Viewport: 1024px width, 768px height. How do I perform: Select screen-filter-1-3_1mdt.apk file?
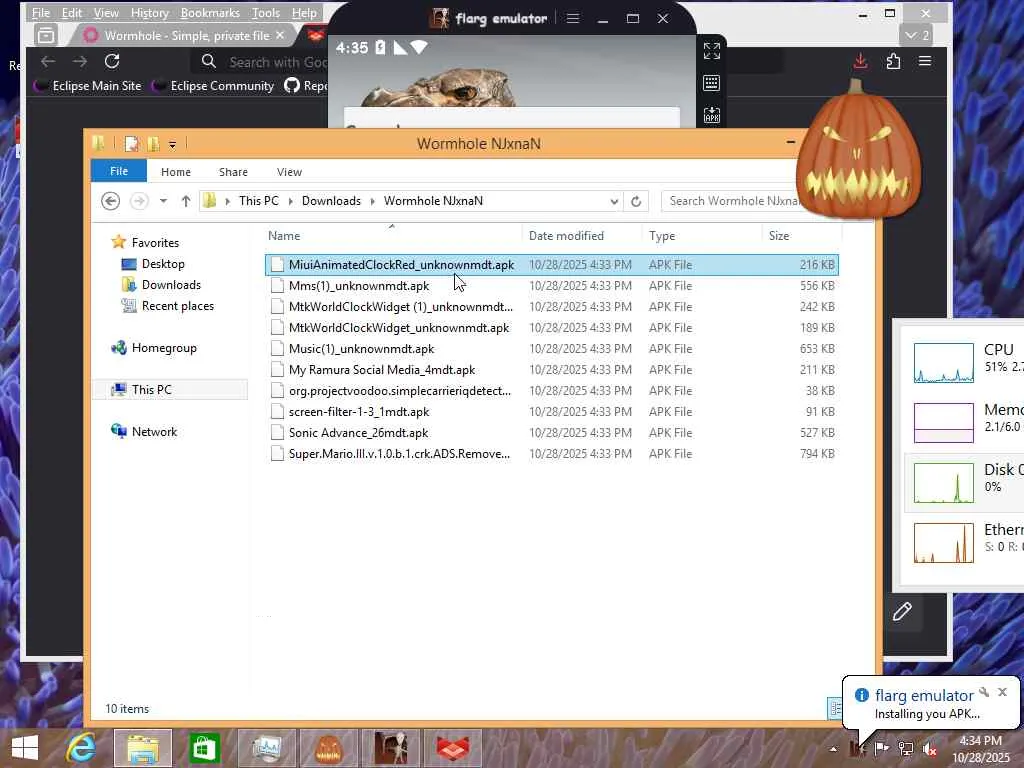coord(552,411)
